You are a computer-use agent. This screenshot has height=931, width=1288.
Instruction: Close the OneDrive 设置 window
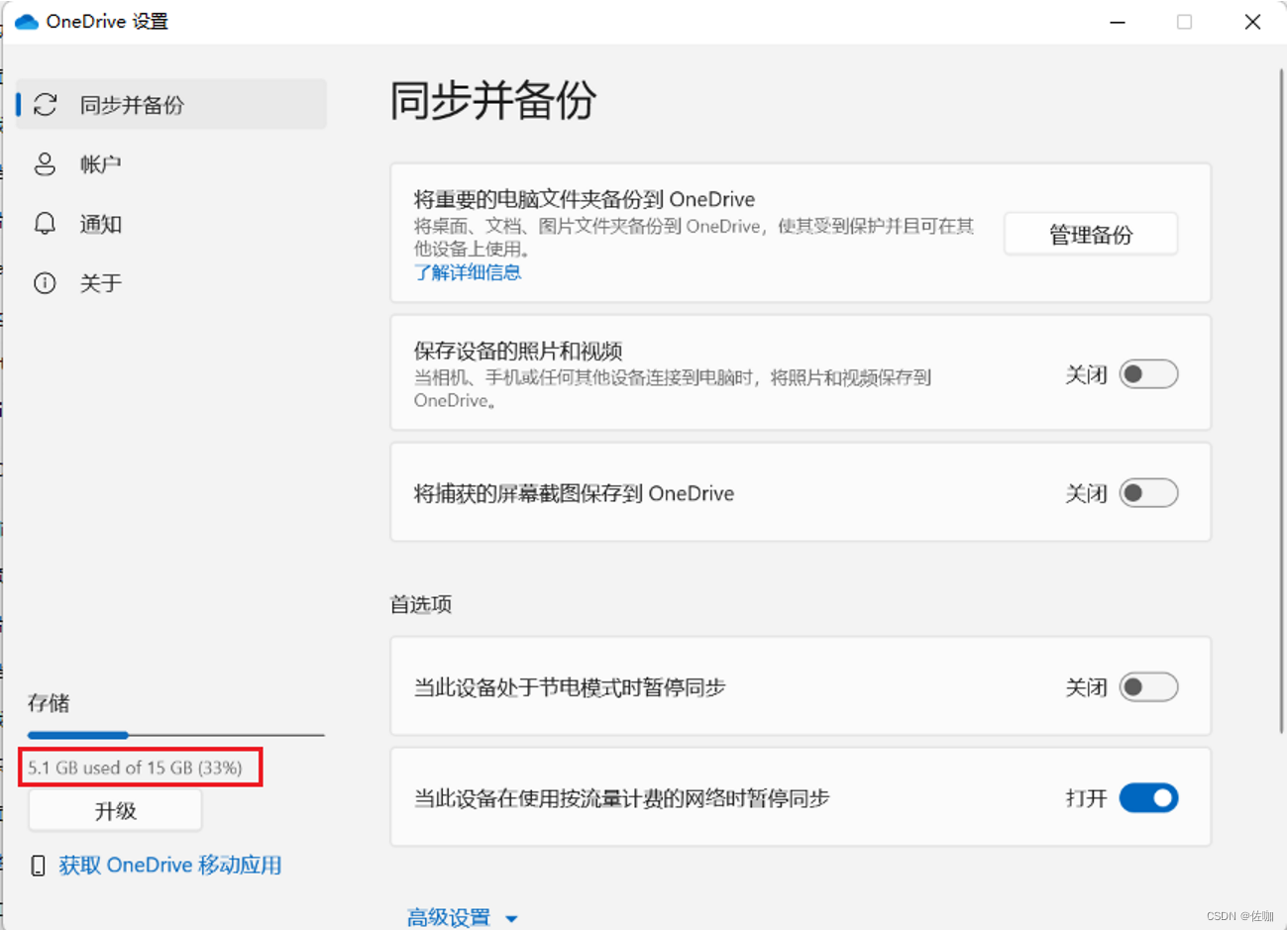[1252, 22]
